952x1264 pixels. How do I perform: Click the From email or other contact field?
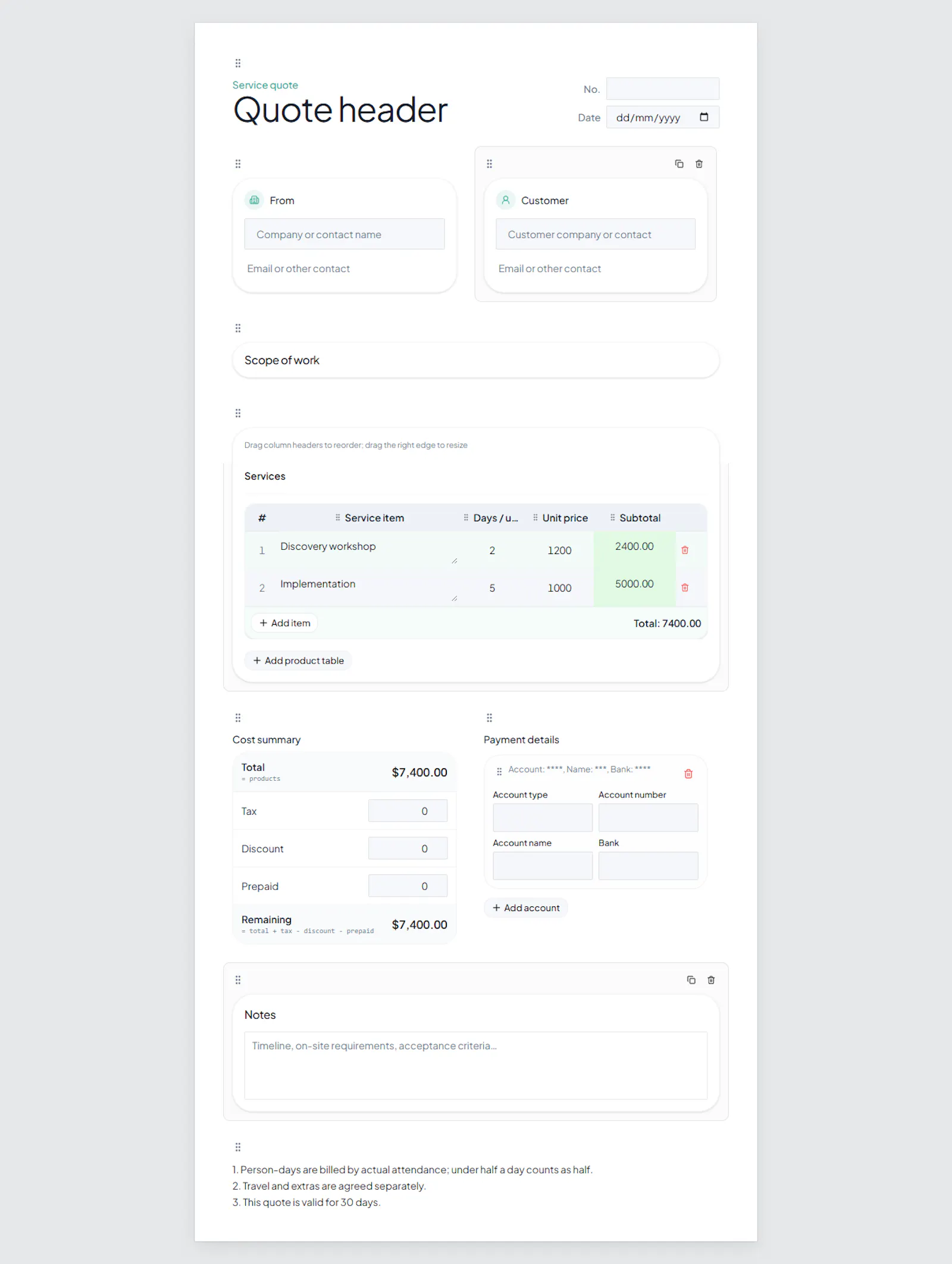pos(345,268)
